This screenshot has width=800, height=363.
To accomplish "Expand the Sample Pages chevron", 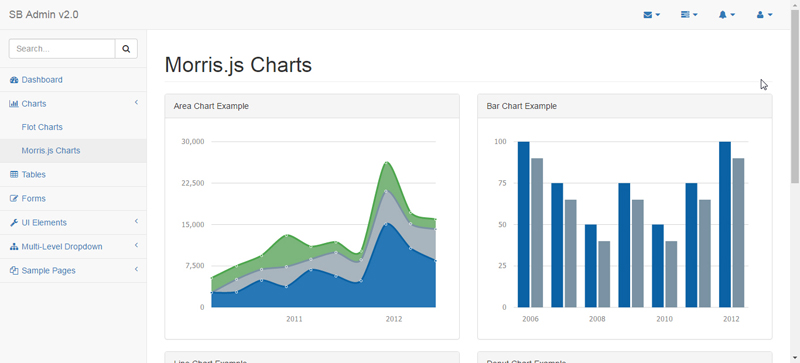I will [136, 269].
